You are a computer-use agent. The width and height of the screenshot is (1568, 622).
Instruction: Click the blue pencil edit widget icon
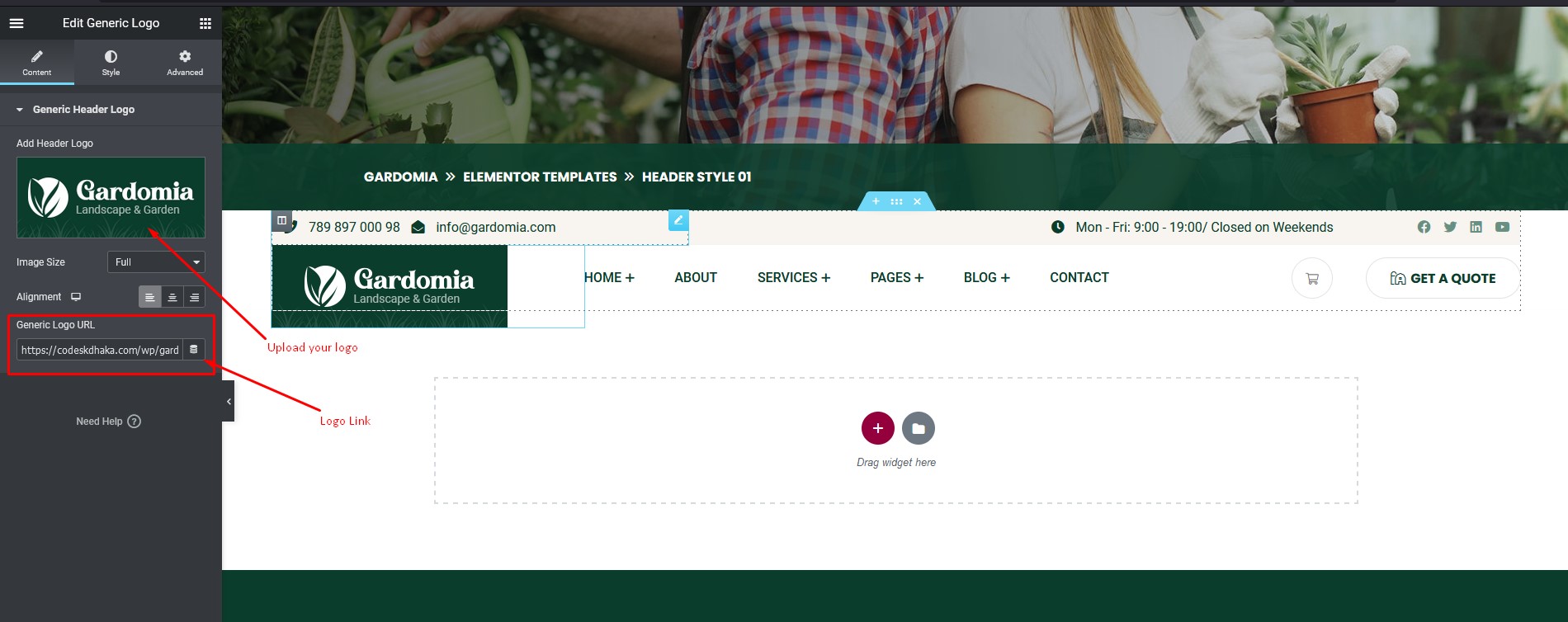tap(678, 220)
